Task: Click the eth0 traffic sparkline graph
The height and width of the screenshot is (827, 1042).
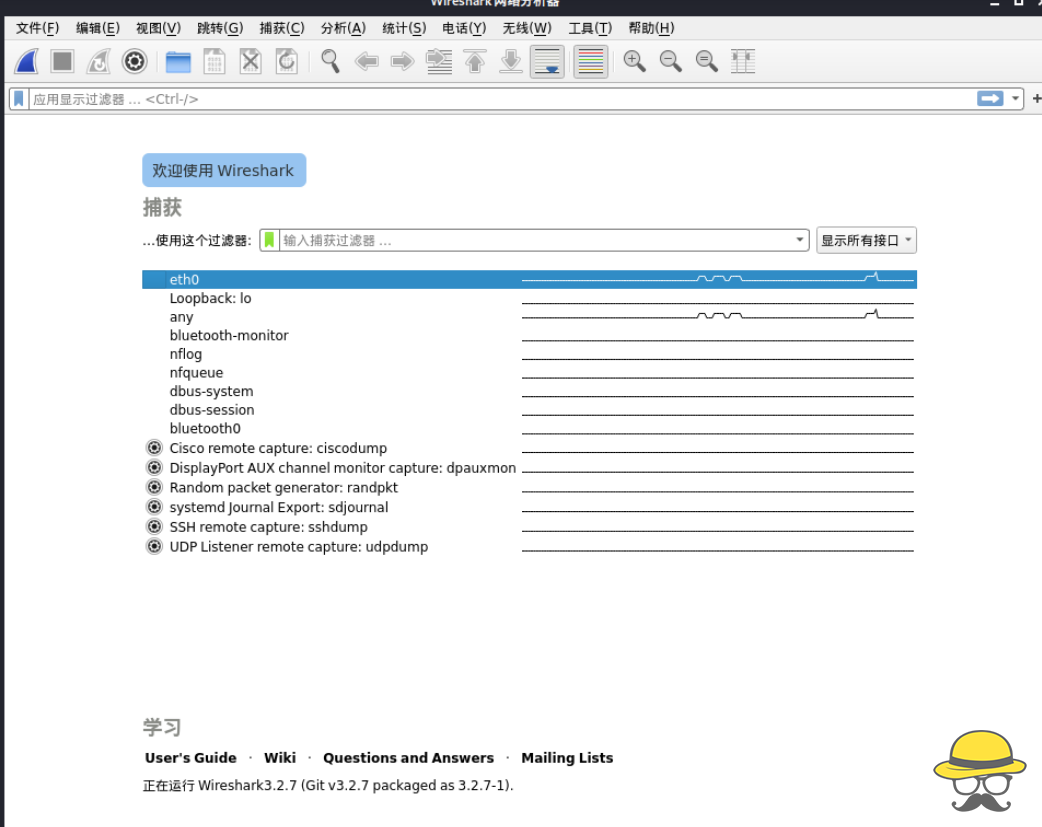Action: 715,279
